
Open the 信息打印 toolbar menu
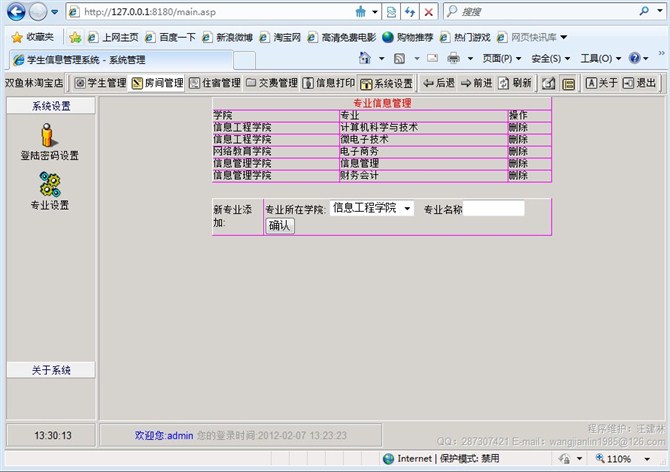tap(329, 83)
